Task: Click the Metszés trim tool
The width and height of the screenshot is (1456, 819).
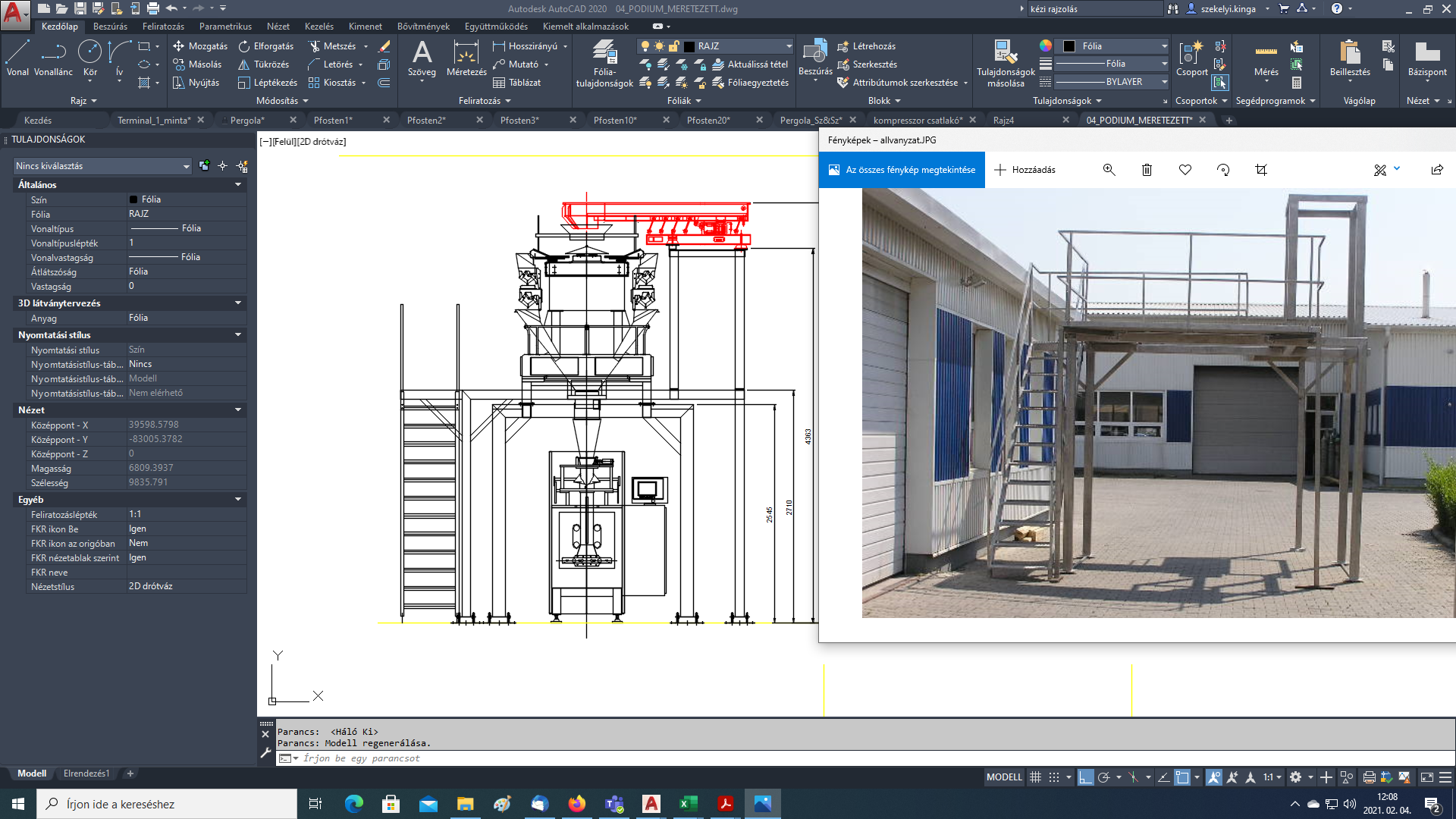Action: [x=331, y=46]
